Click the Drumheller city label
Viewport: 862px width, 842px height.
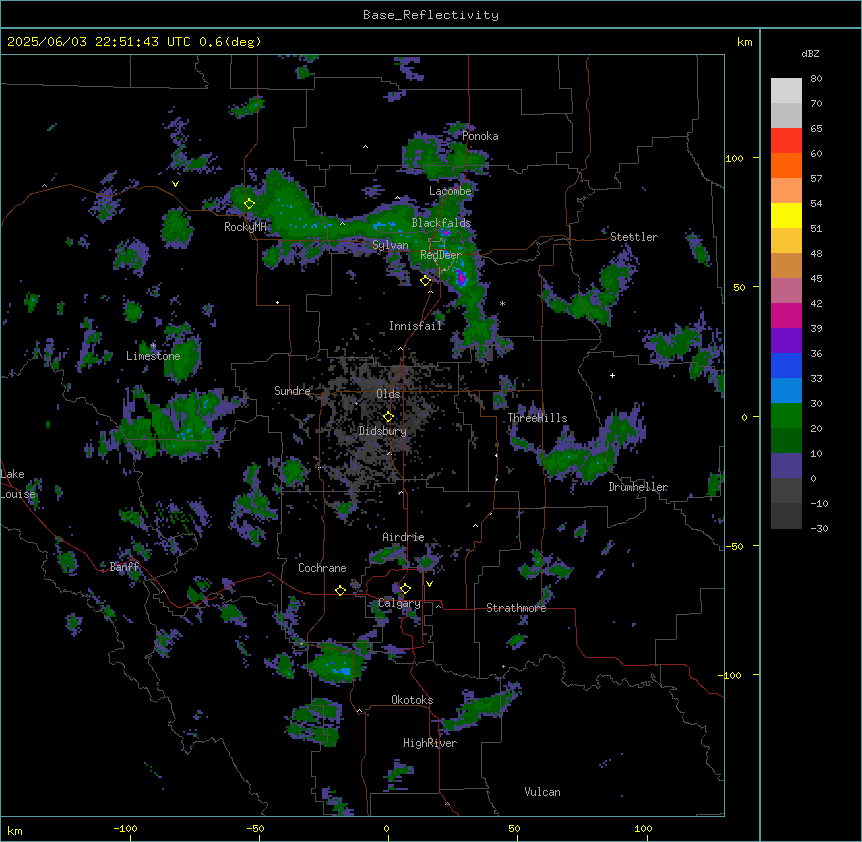[638, 487]
